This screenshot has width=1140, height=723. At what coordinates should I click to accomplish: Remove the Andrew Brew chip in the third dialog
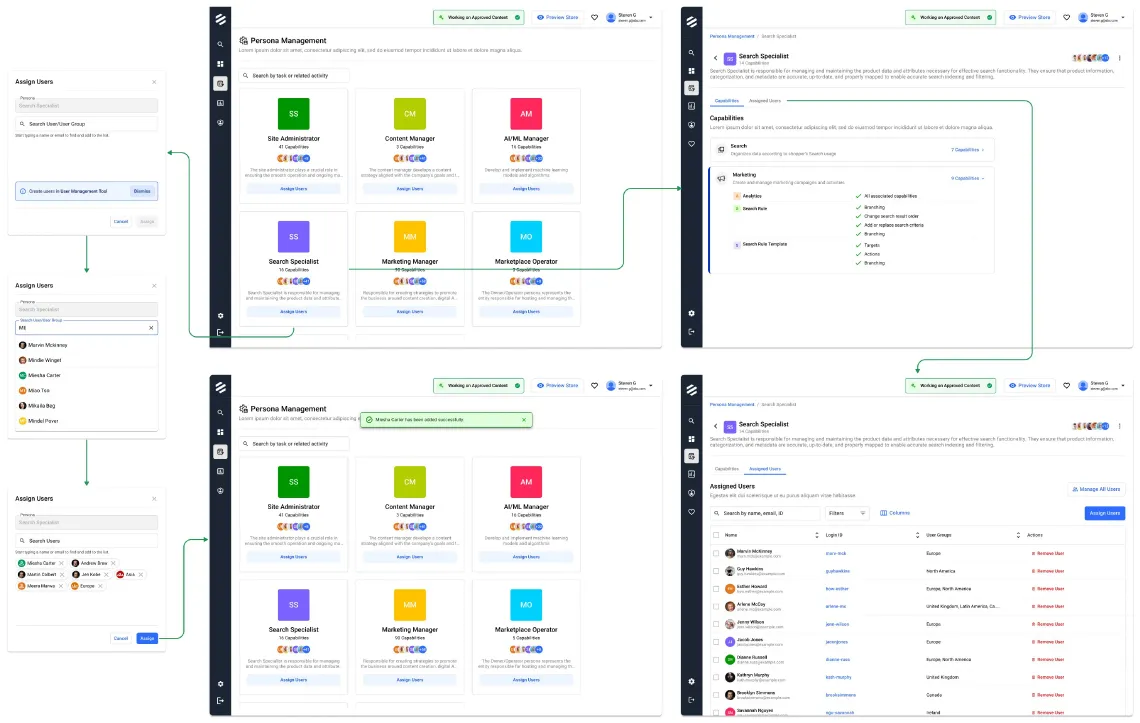[x=113, y=563]
